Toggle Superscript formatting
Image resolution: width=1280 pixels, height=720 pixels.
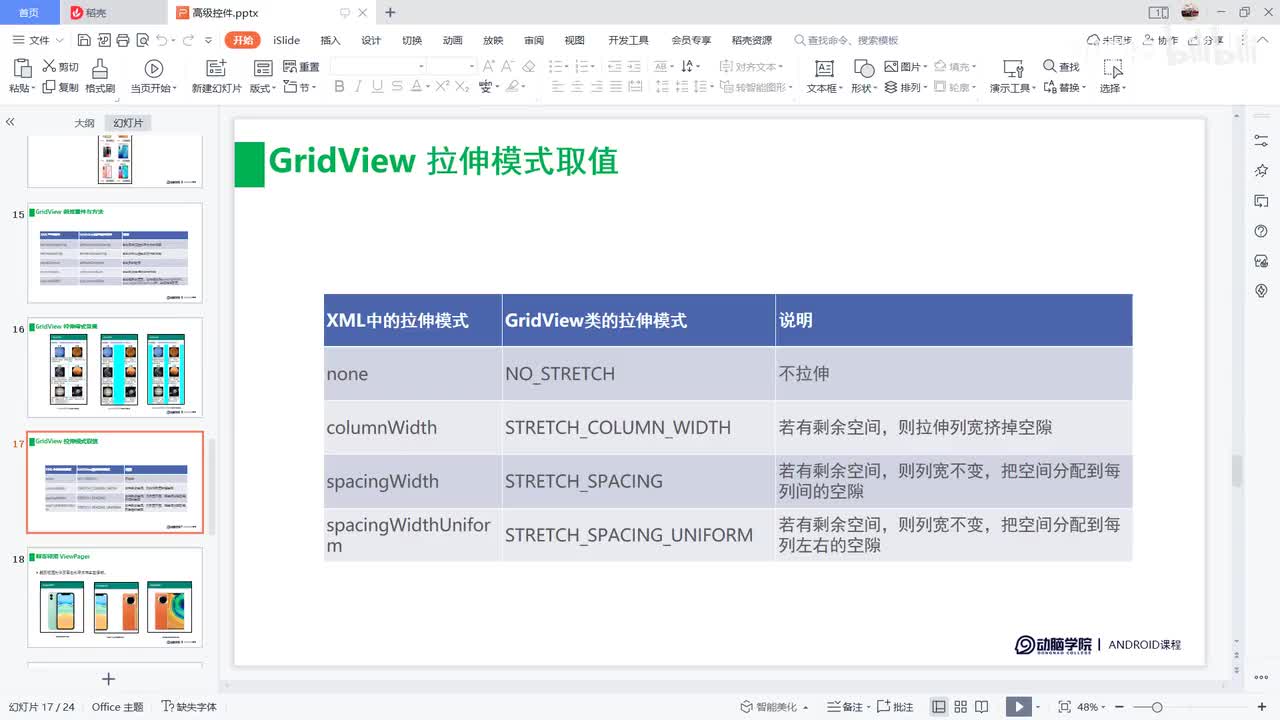(x=443, y=87)
